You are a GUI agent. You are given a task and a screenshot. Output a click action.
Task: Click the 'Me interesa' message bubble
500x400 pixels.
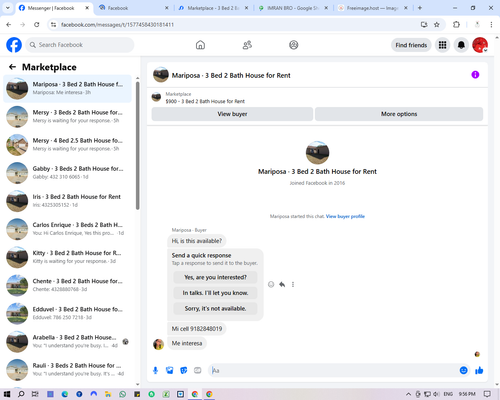187,343
